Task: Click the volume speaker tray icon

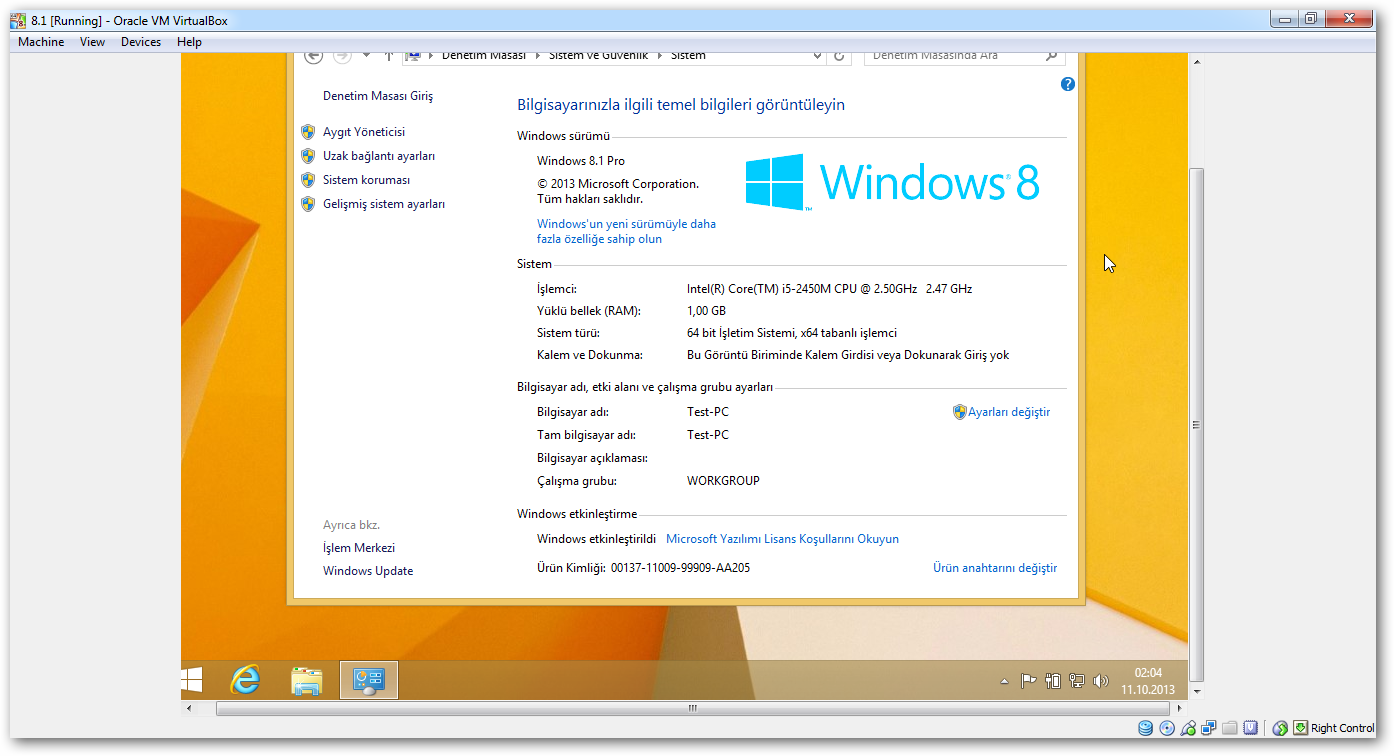Action: pos(1100,681)
